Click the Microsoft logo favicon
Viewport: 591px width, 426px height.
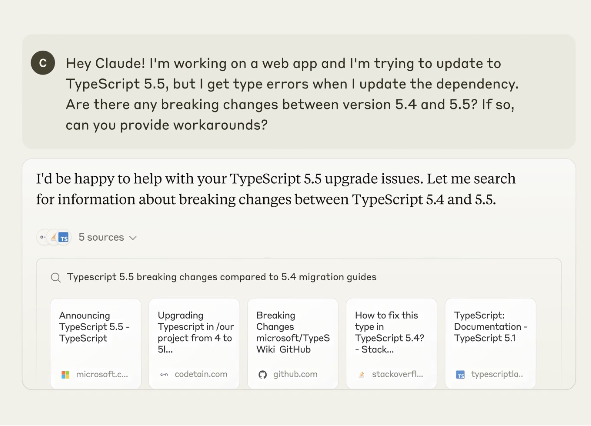tap(65, 375)
